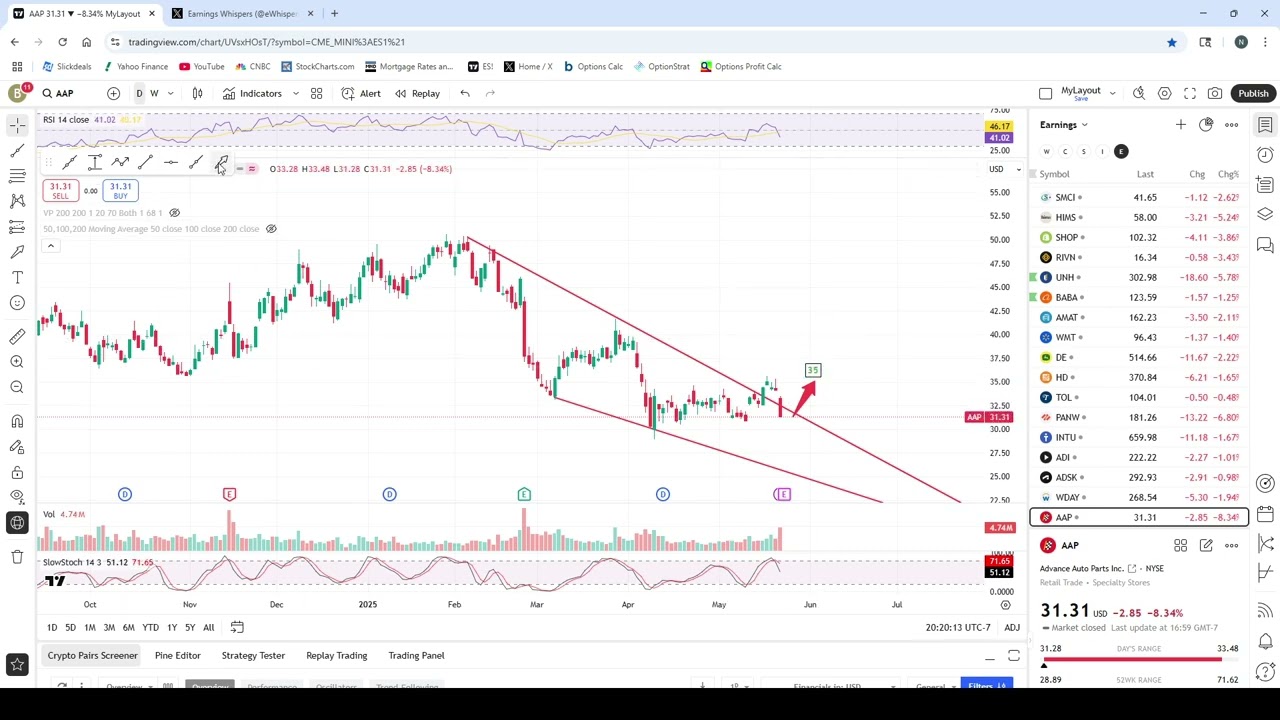Set chart range to YTD
This screenshot has width=1280, height=720.
point(150,627)
